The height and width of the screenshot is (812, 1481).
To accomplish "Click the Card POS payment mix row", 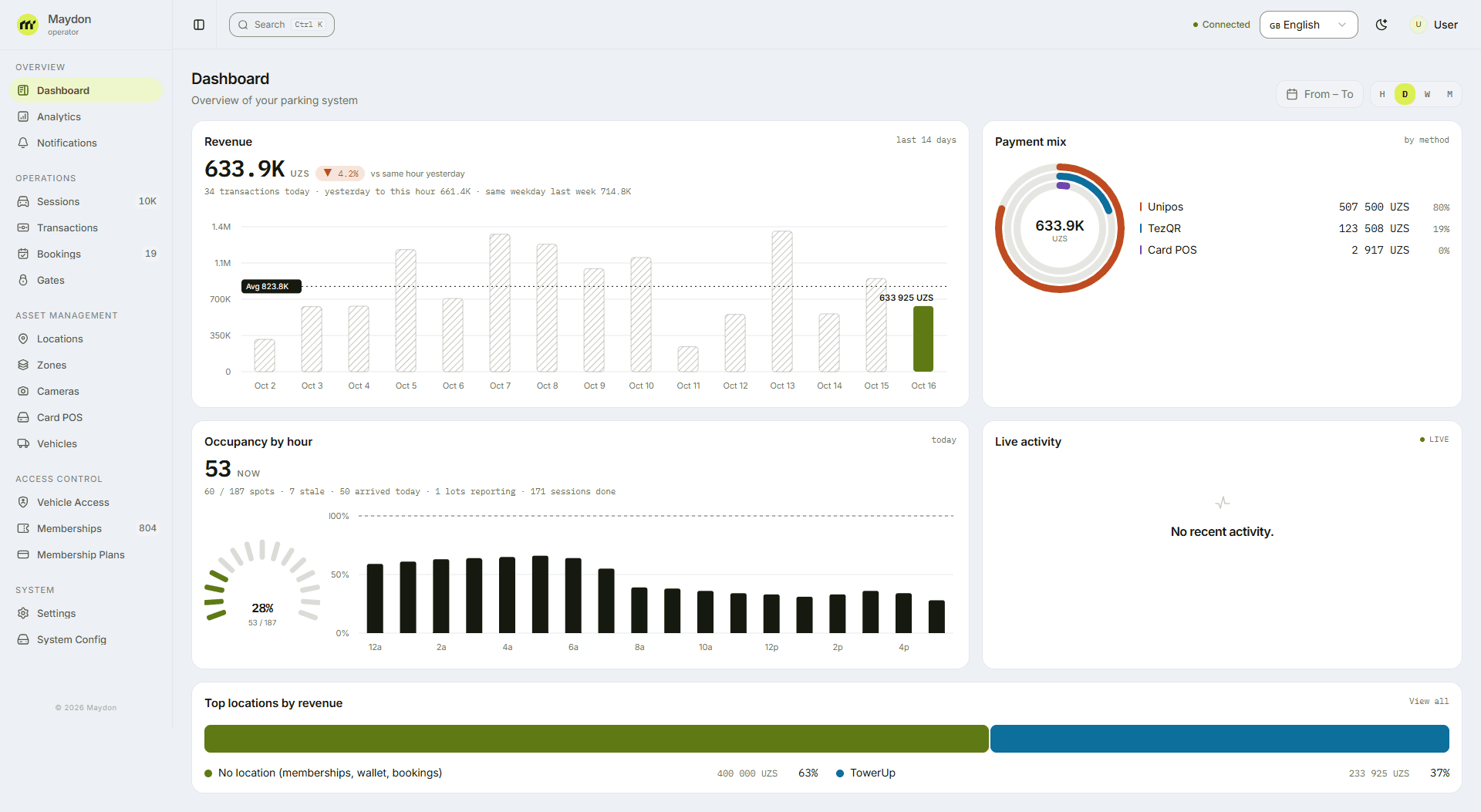I will (x=1294, y=250).
